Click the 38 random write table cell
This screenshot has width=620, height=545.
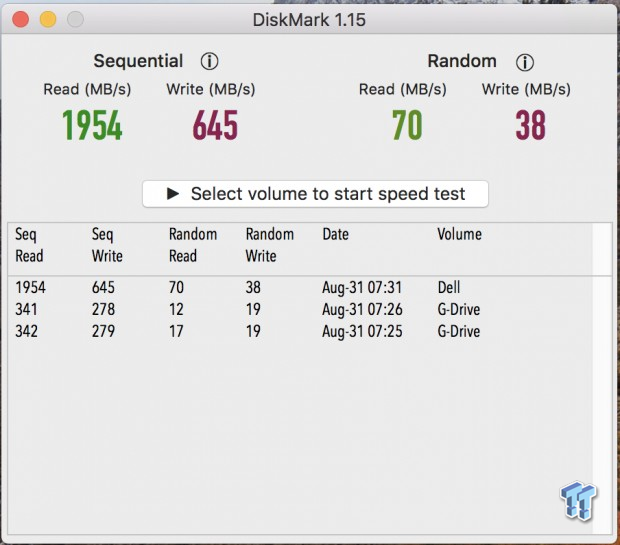click(253, 288)
